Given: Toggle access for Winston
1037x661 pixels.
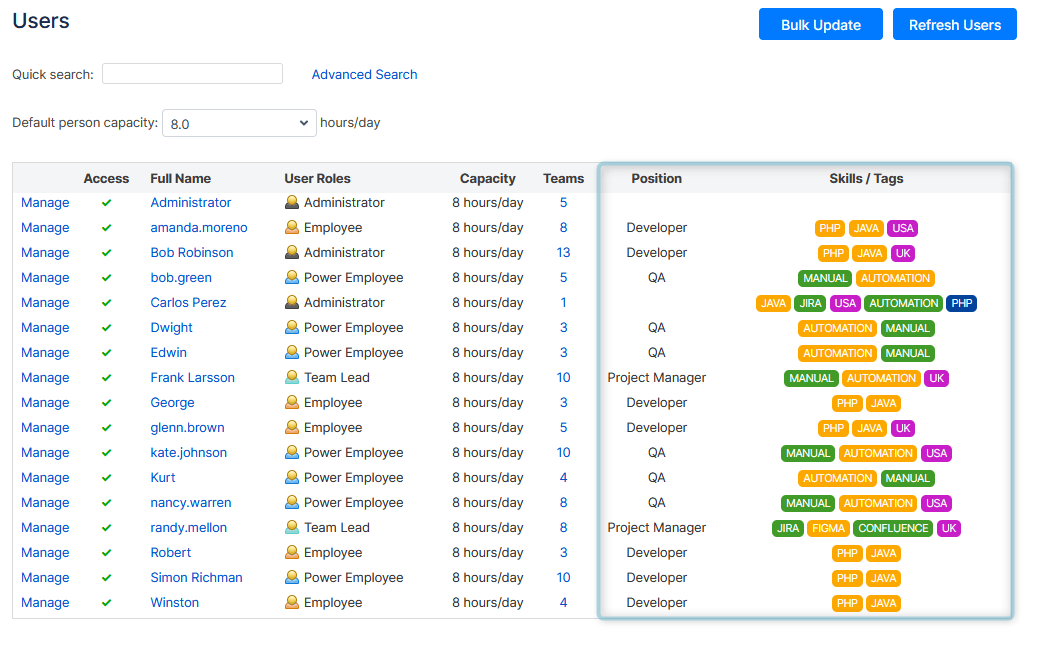Looking at the screenshot, I should [105, 602].
